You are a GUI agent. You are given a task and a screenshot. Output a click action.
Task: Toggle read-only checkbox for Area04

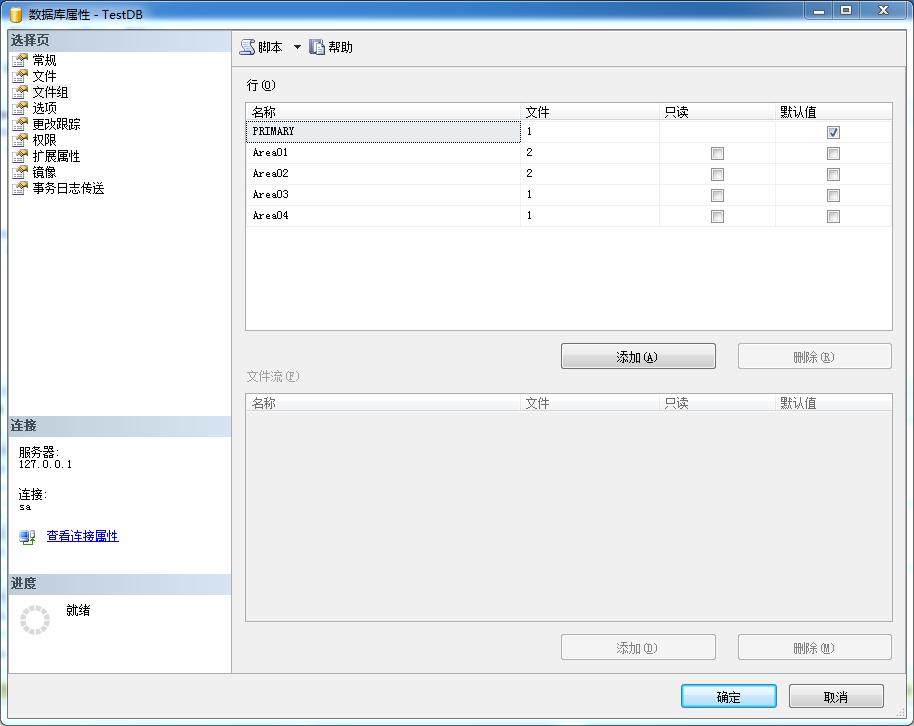click(717, 216)
